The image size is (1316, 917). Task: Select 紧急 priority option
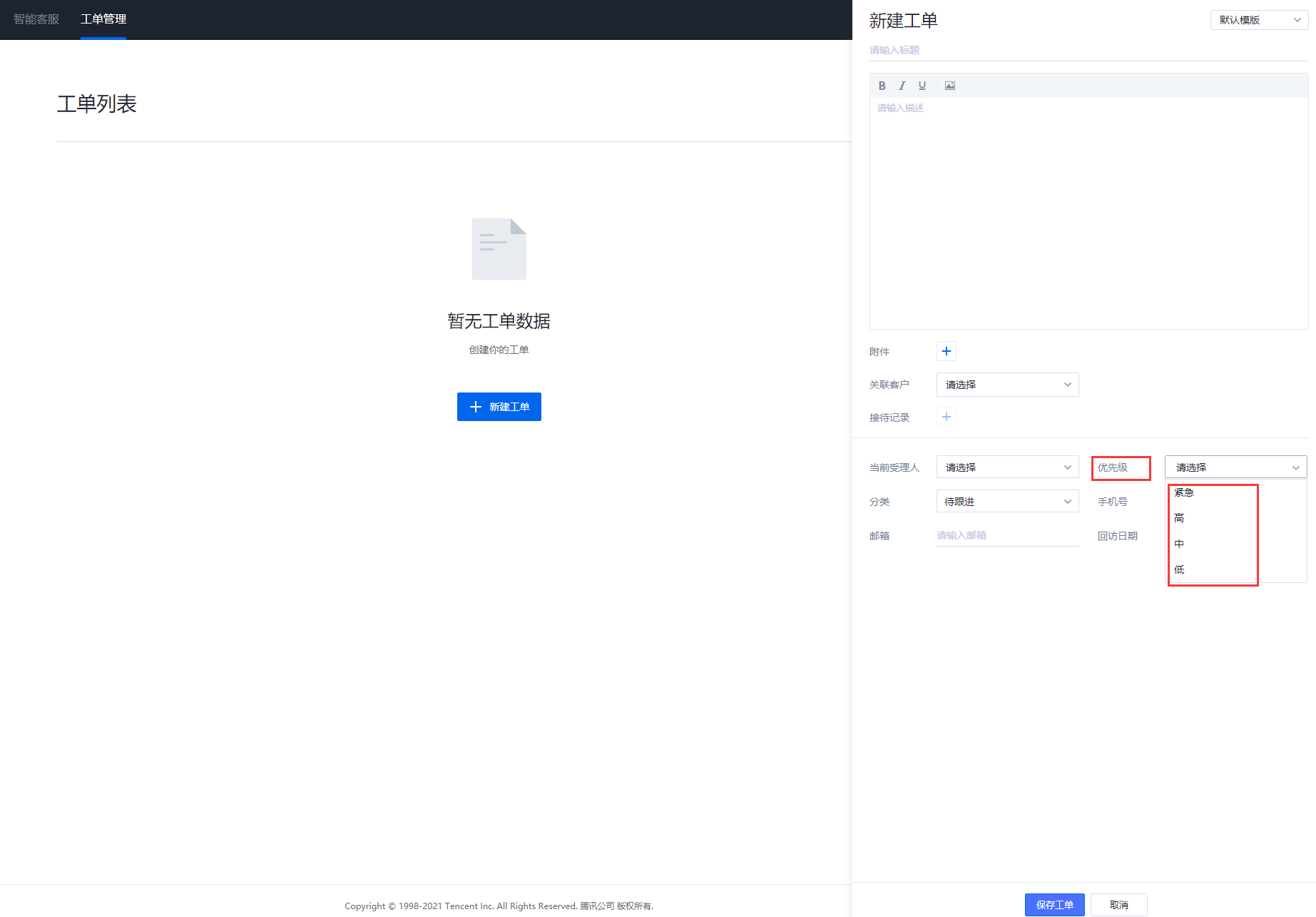pyautogui.click(x=1236, y=492)
